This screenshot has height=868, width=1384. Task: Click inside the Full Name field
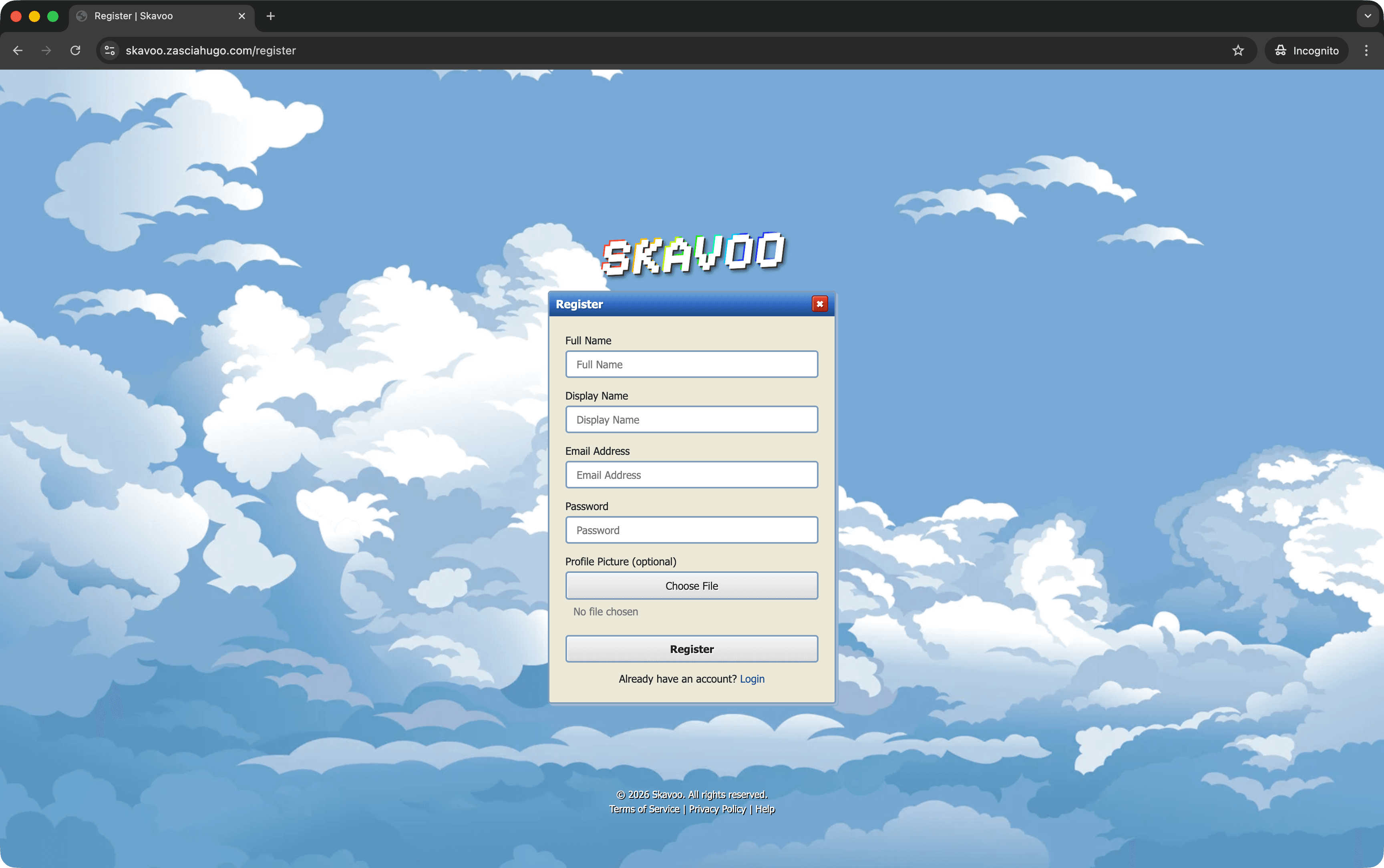tap(692, 364)
